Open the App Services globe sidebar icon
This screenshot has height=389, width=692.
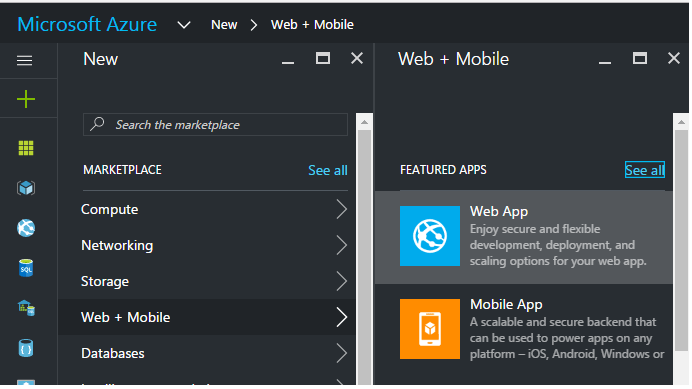pos(26,228)
